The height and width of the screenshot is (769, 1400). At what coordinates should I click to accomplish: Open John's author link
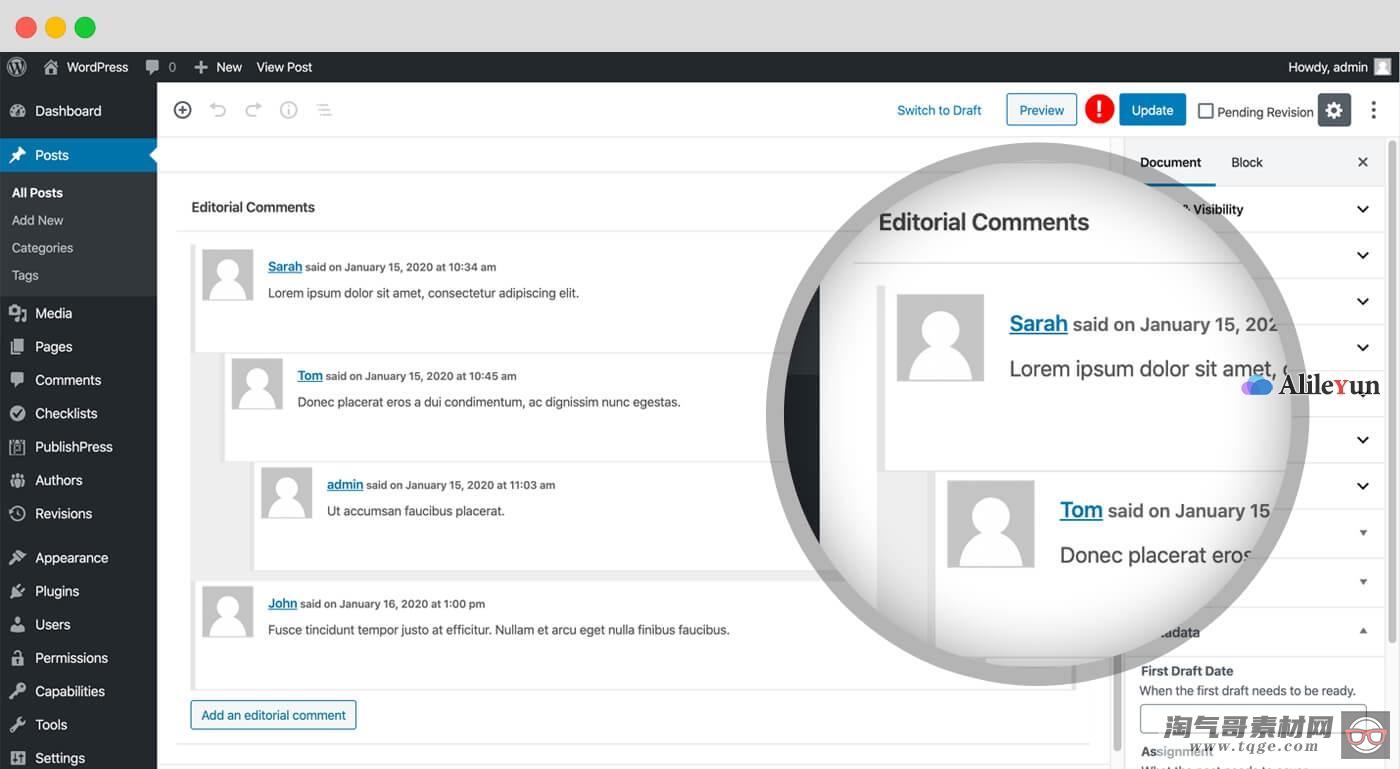(x=282, y=603)
